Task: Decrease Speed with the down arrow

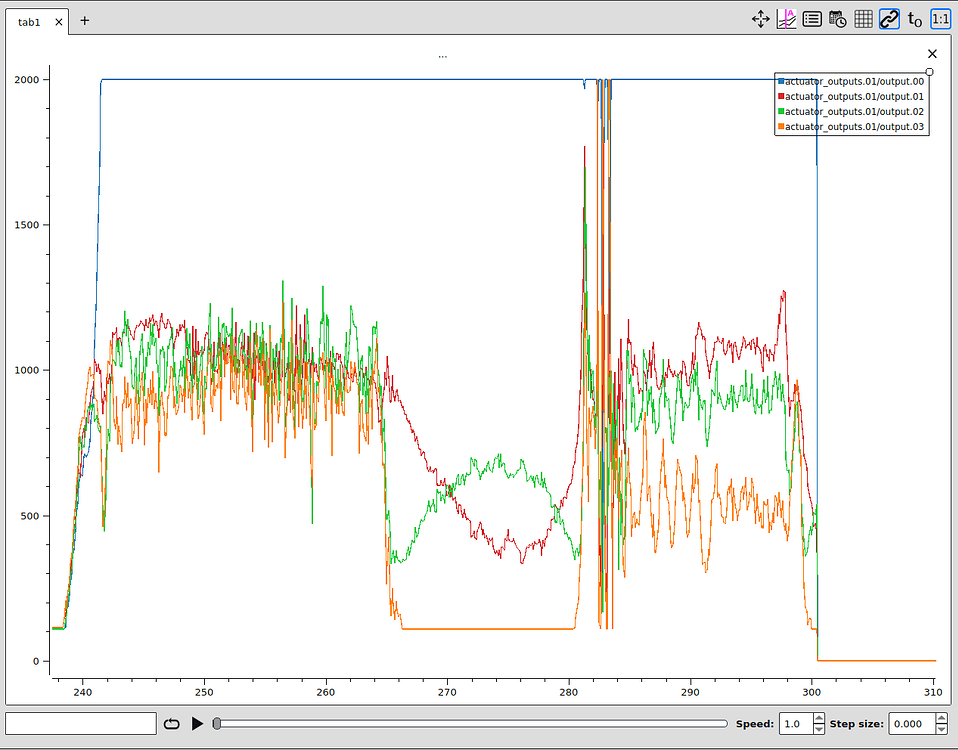Action: (x=819, y=729)
